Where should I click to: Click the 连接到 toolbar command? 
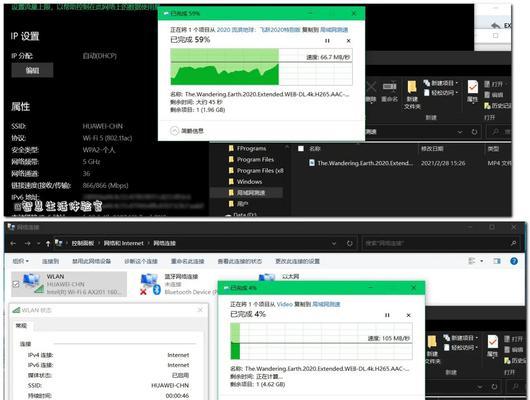pos(50,261)
